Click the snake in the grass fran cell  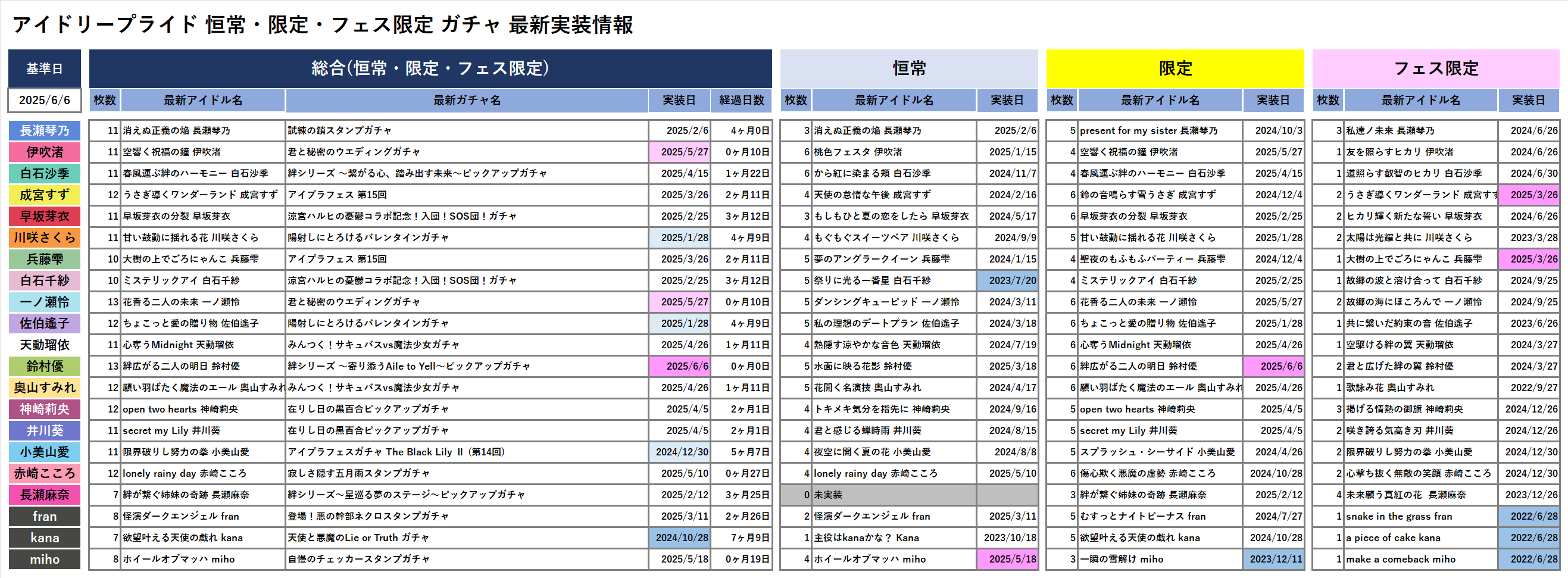[1420, 517]
